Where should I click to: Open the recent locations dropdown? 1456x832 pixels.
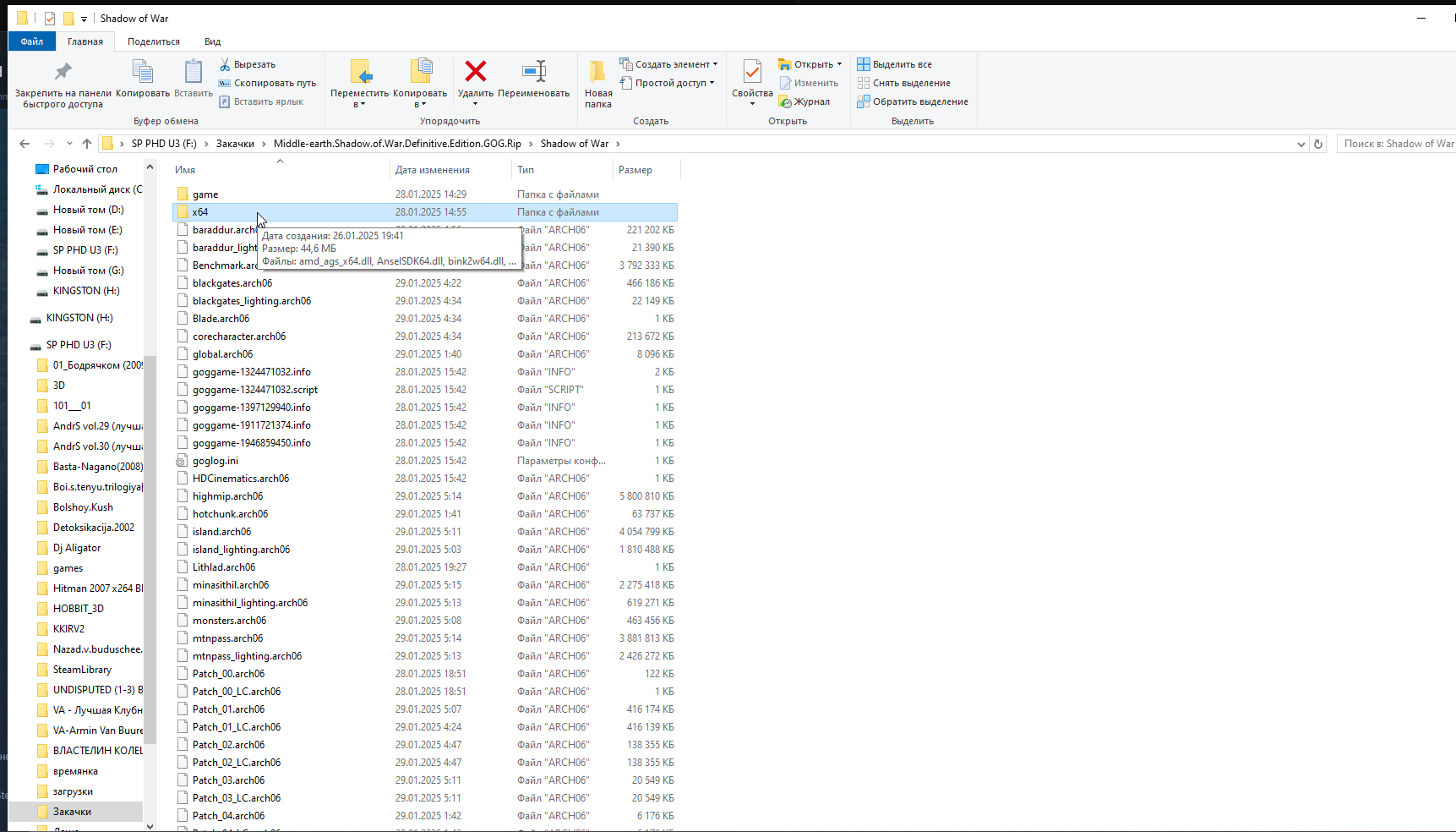pos(69,144)
